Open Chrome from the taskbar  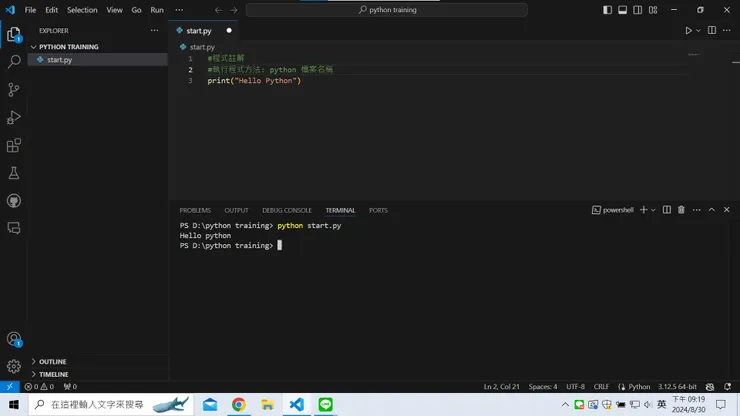click(239, 405)
